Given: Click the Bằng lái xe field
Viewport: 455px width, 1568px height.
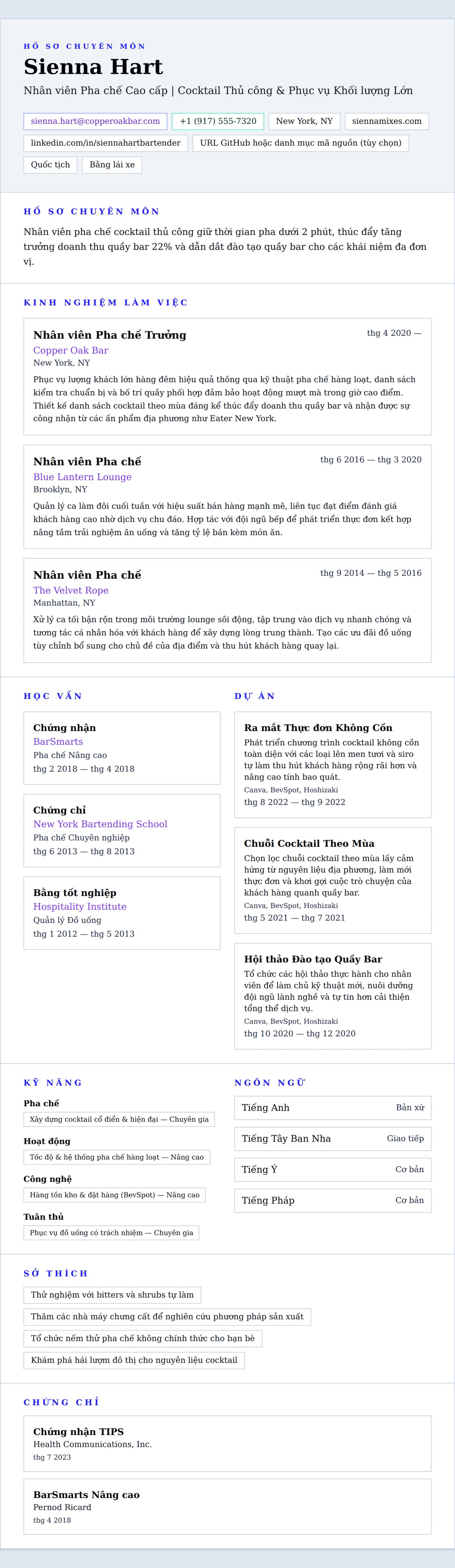Looking at the screenshot, I should point(112,165).
